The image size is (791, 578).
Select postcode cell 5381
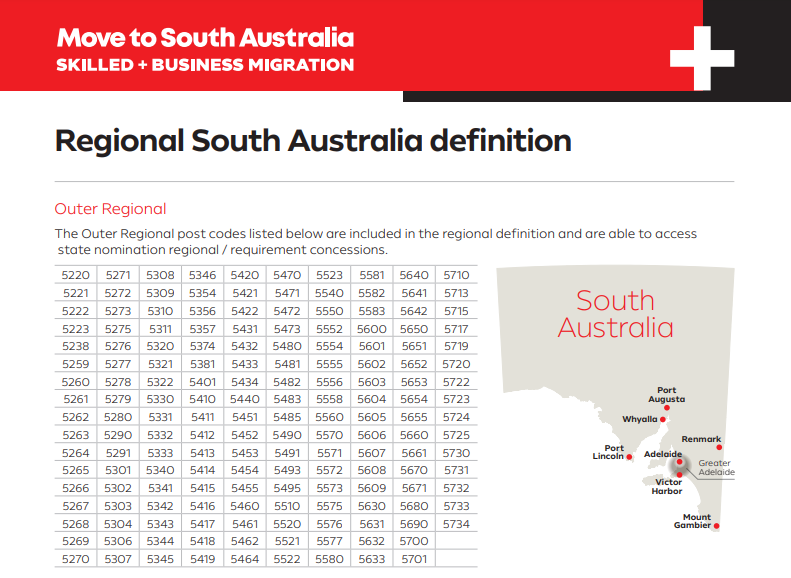point(203,364)
